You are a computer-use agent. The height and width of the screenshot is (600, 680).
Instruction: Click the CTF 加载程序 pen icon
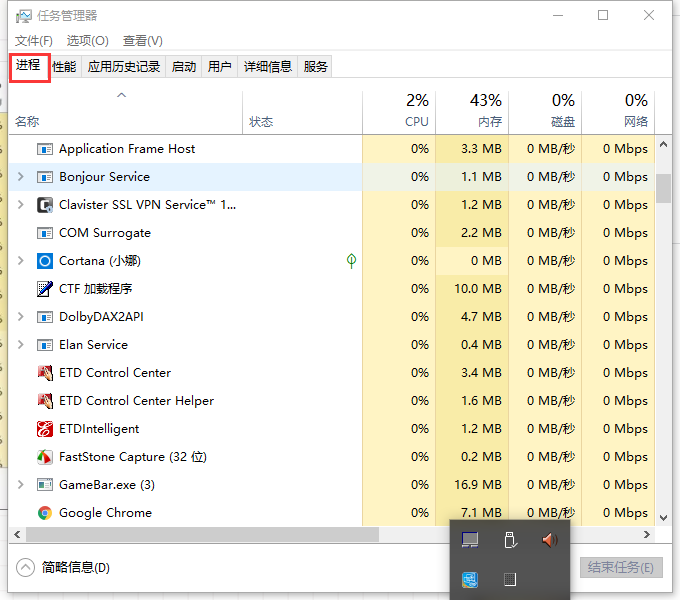pos(45,289)
